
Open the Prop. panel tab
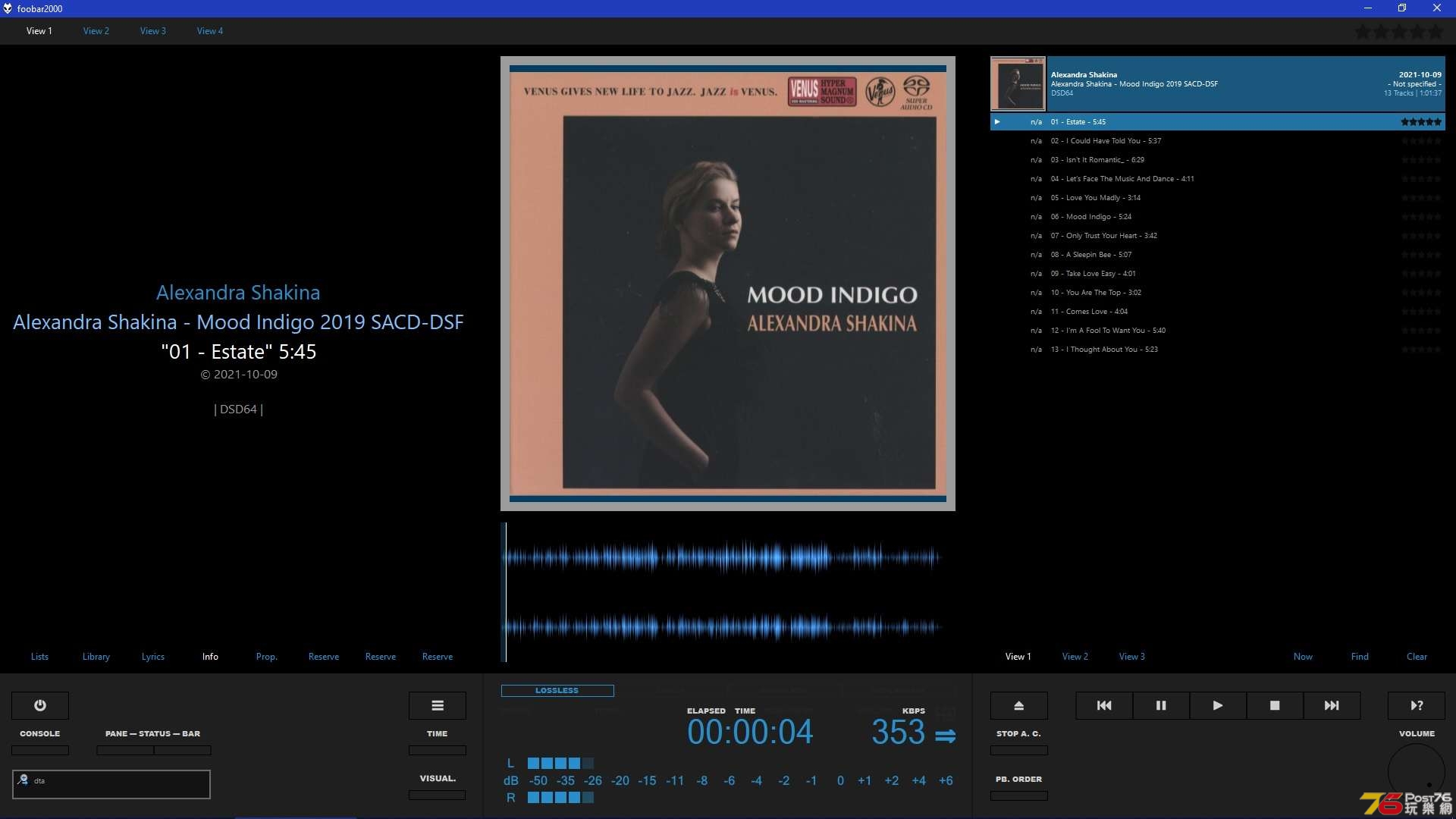click(x=267, y=657)
